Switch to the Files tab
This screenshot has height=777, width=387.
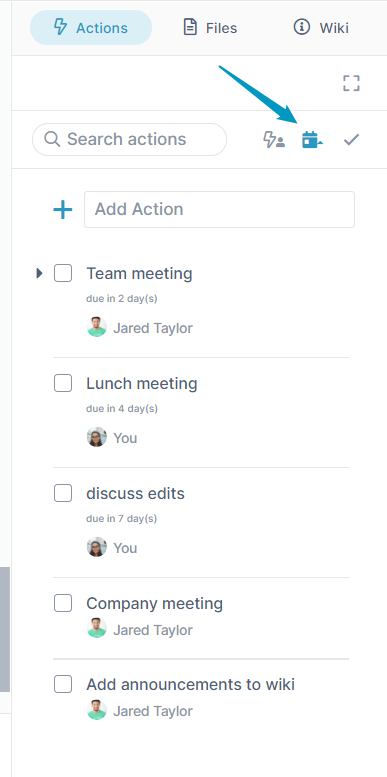point(210,28)
